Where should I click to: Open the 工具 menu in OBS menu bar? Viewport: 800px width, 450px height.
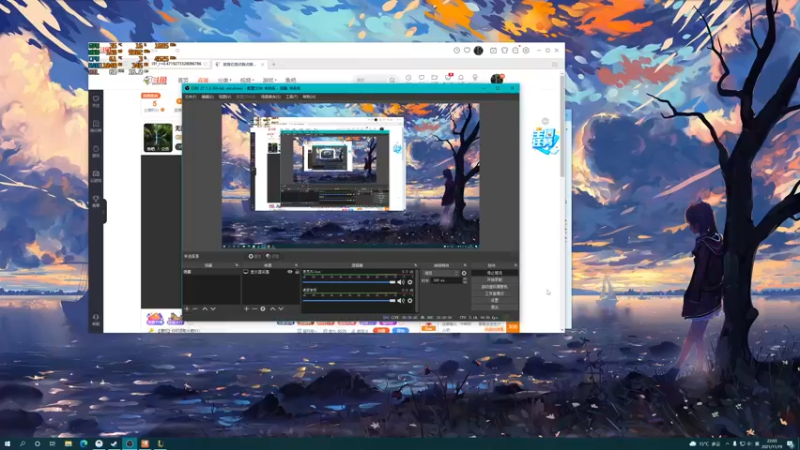point(292,96)
